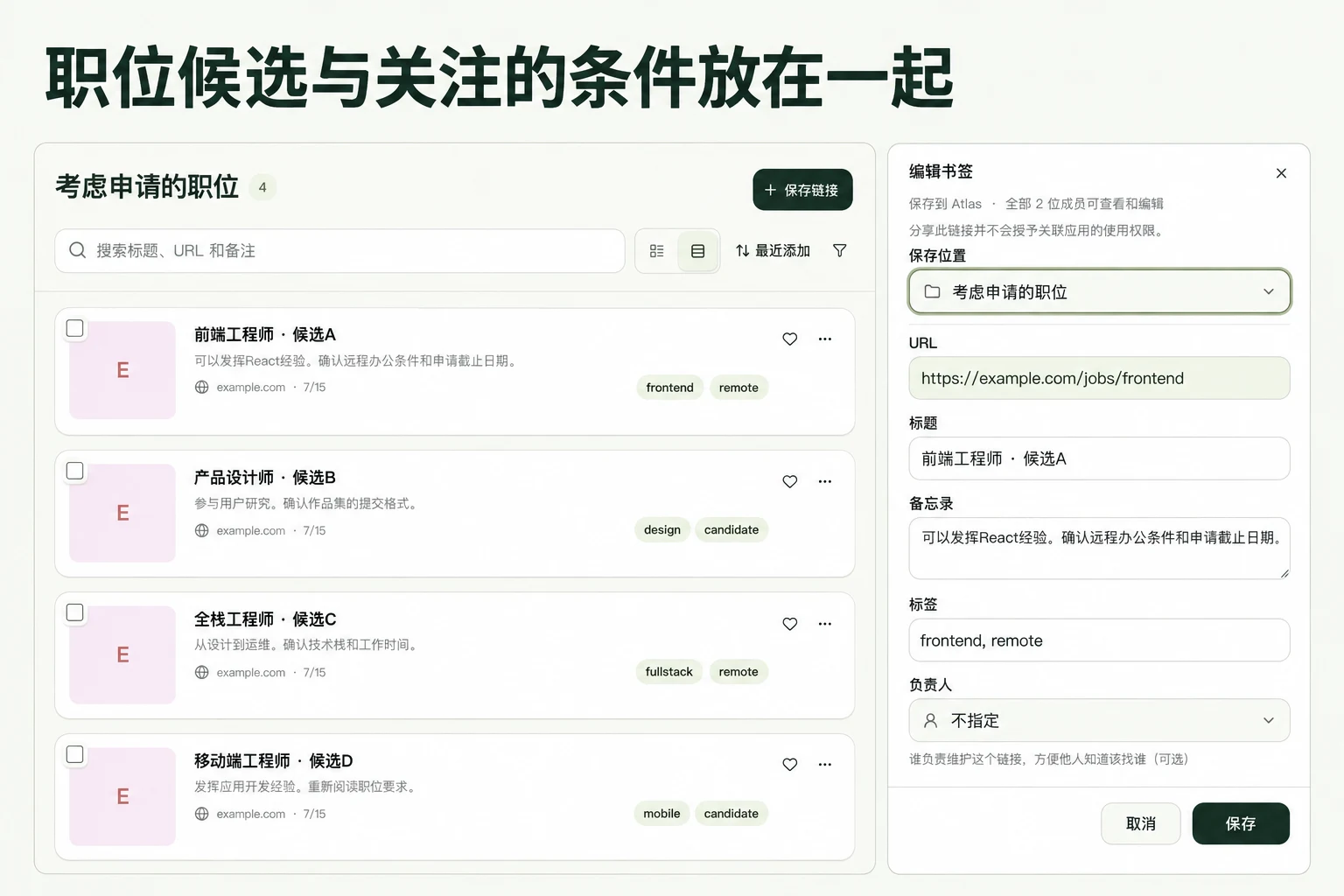The width and height of the screenshot is (1344, 896).
Task: Open the 产品设计师 · 候选B title
Action: (265, 478)
